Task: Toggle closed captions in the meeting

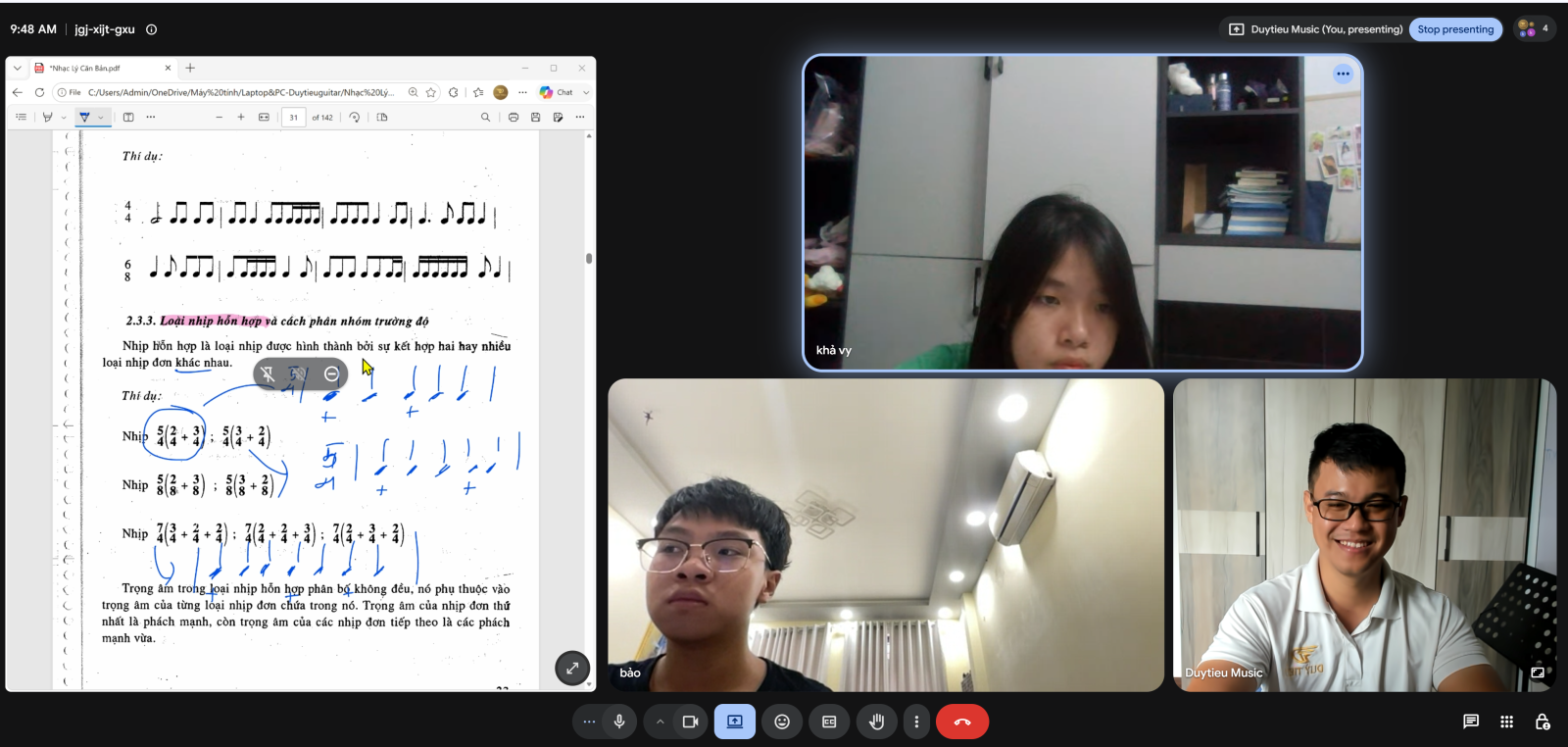Action: point(829,722)
